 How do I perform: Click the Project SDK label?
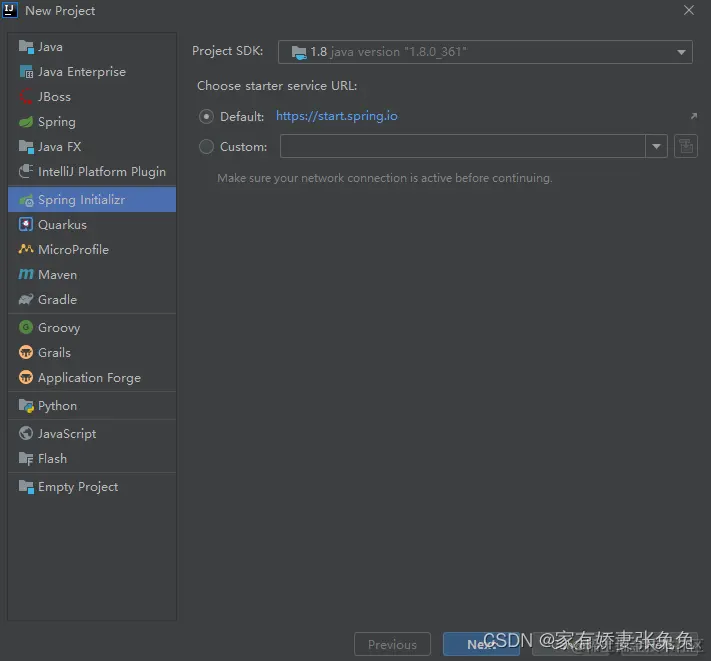(x=228, y=51)
